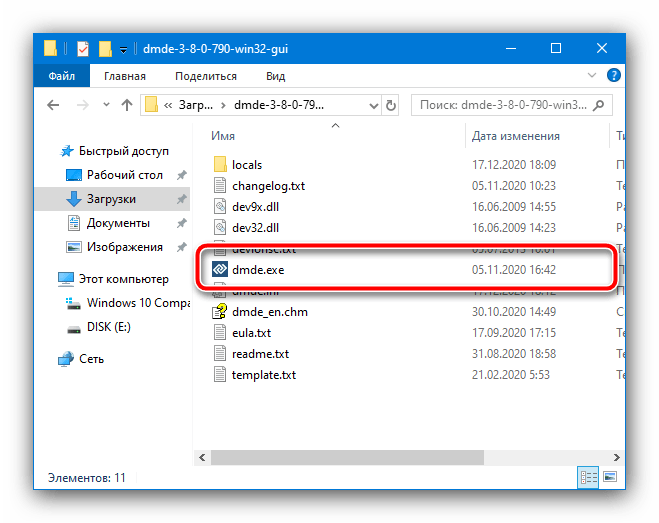Click the date 30.10.2020 14:49

[514, 312]
